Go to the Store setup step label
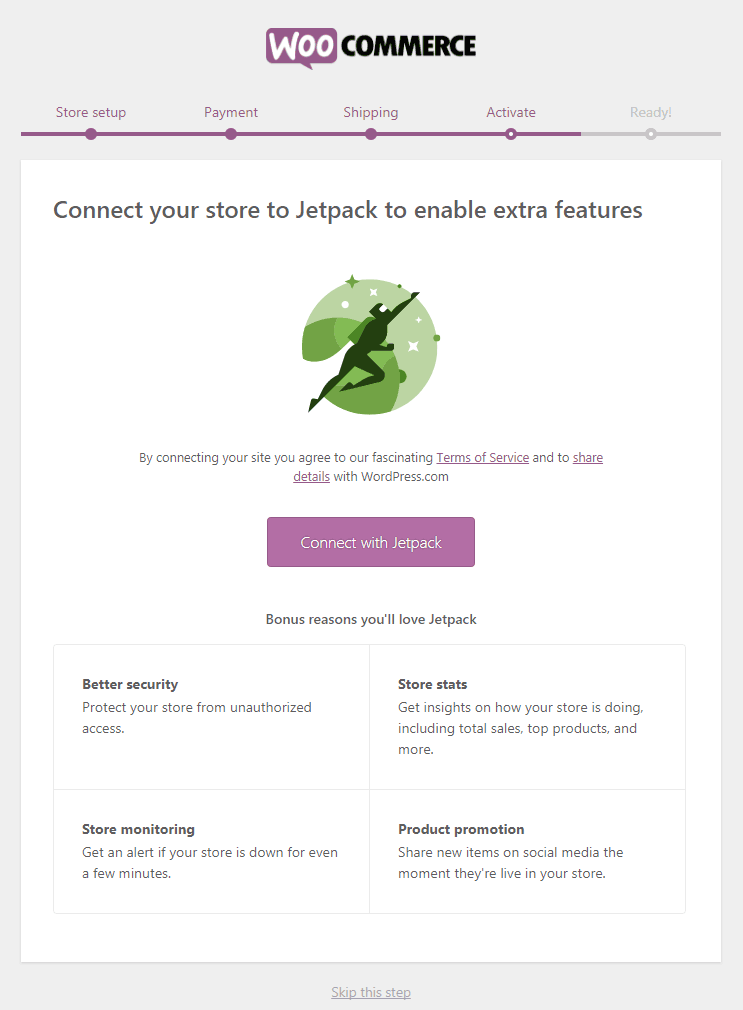Viewport: 743px width, 1010px height. click(x=91, y=112)
